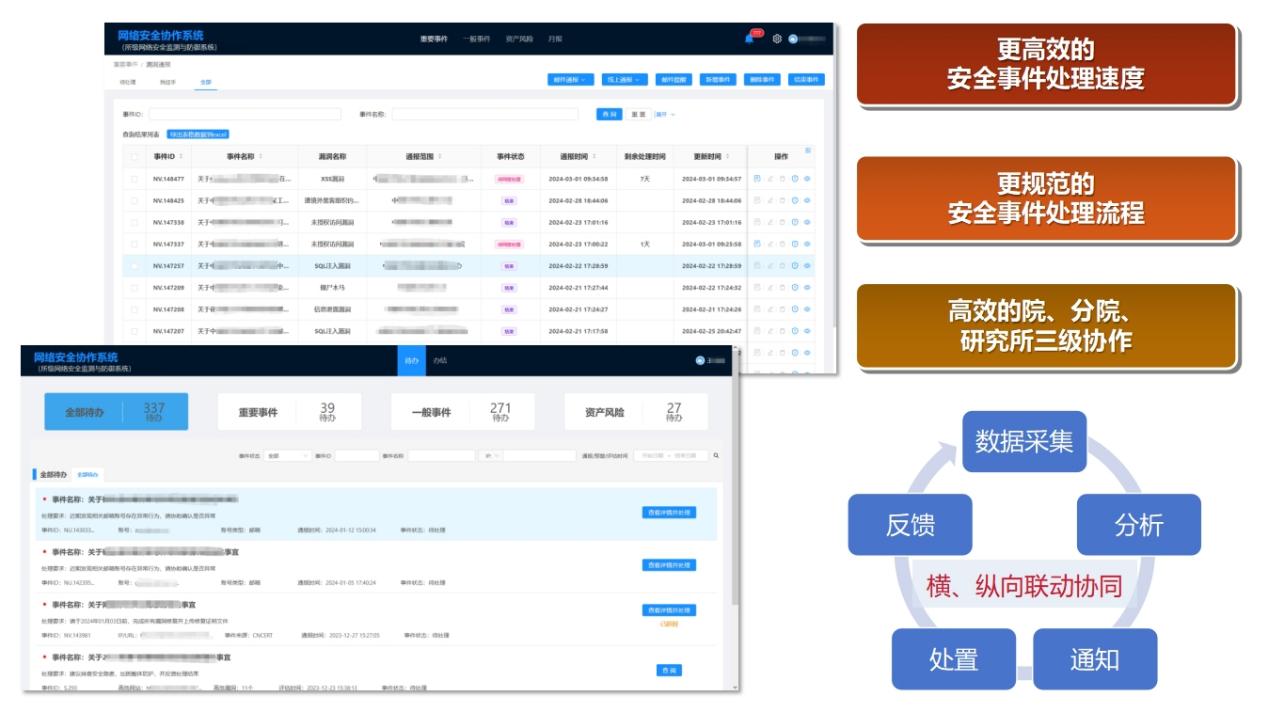Select the 待办 tab in lower window
This screenshot has height=712, width=1268.
tap(411, 361)
